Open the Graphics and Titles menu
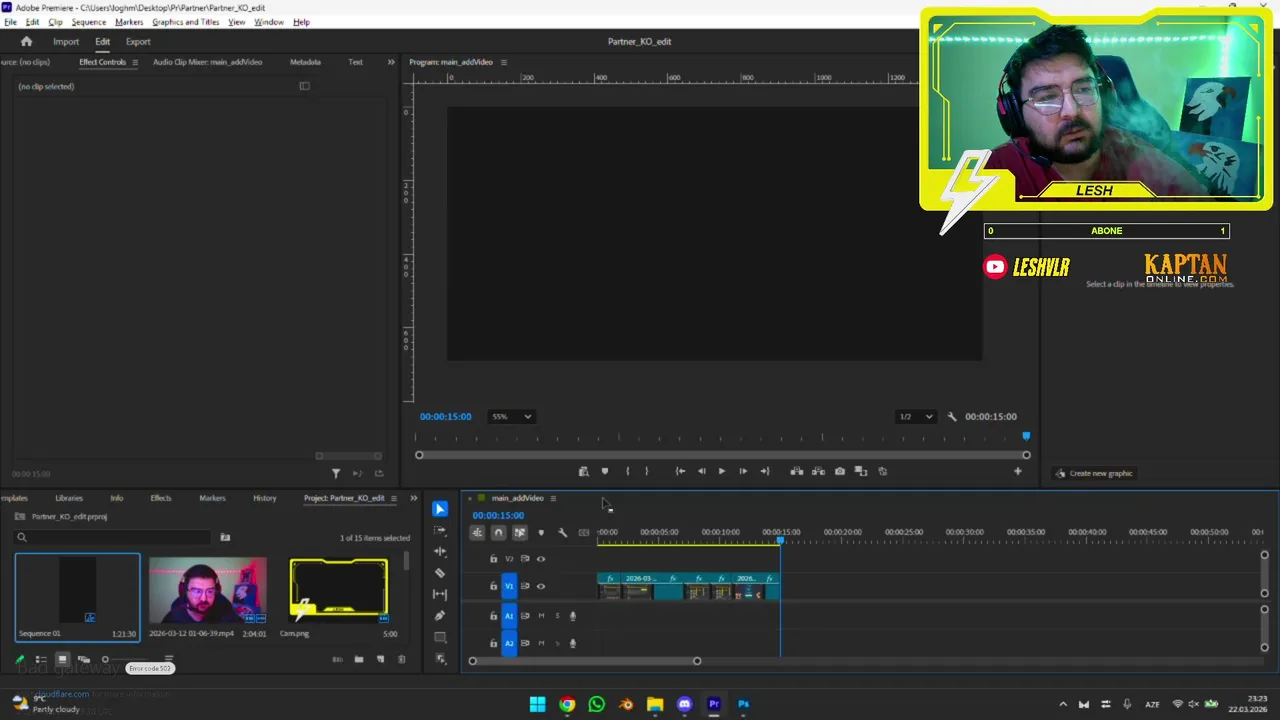The width and height of the screenshot is (1280, 720). 186,22
